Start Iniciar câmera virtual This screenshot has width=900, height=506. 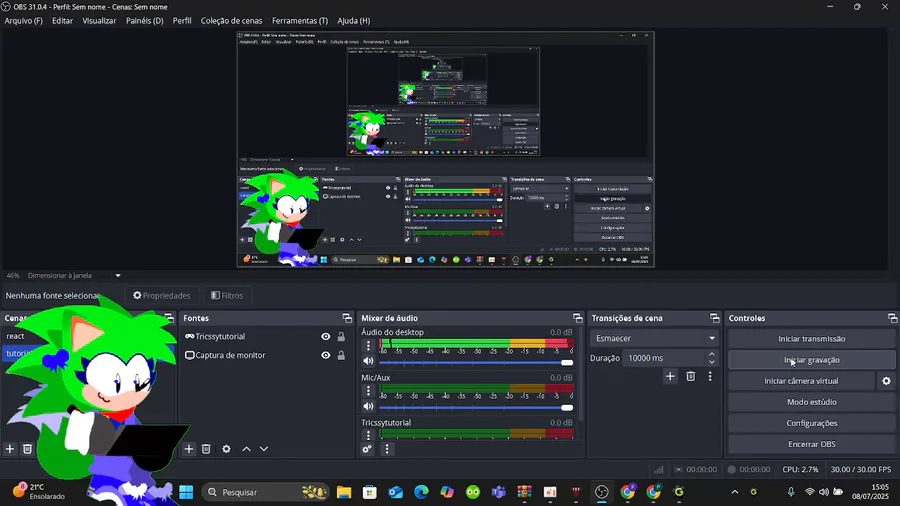click(801, 381)
